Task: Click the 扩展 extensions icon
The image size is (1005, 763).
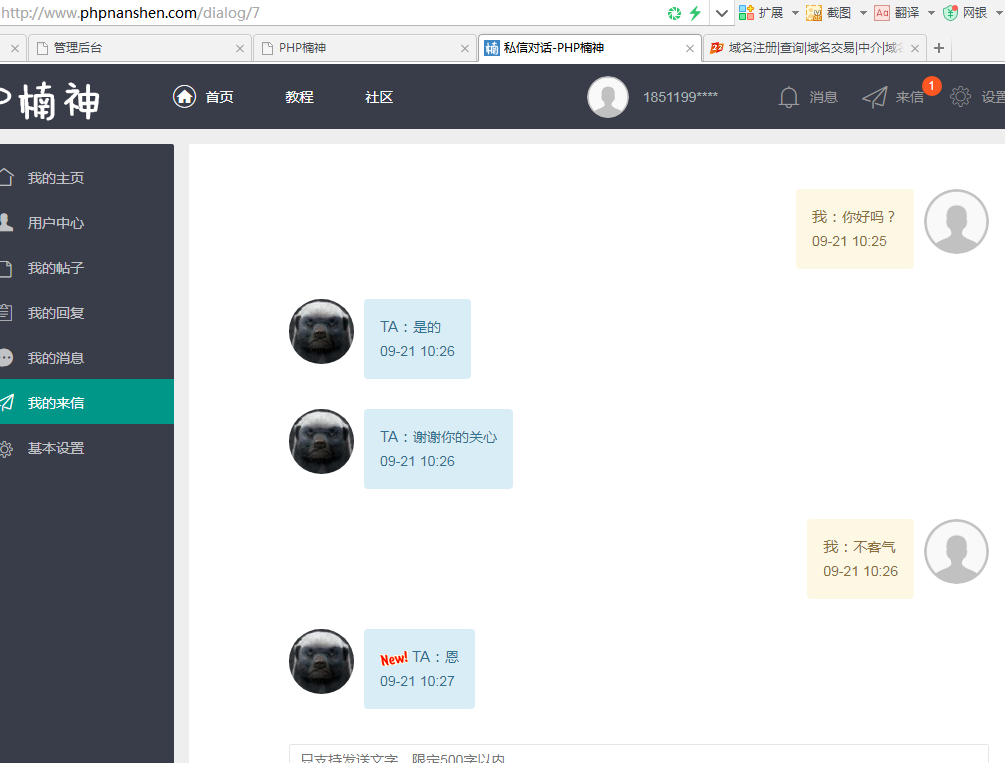Action: pos(747,13)
